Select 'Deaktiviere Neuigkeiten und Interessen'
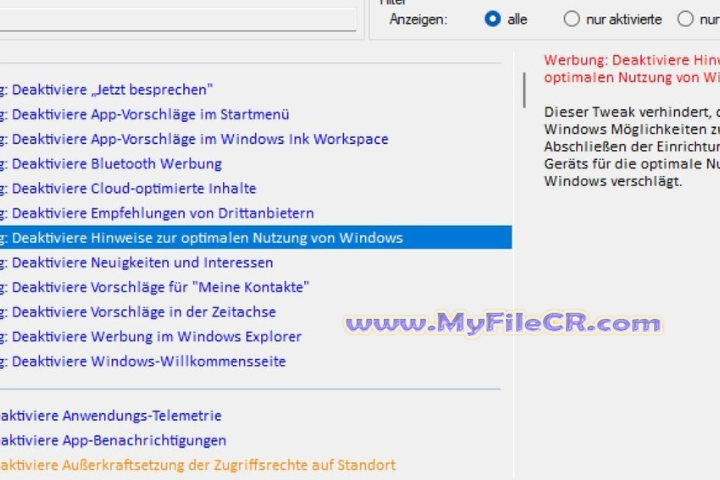Screen dimensions: 720x480 coord(142,263)
